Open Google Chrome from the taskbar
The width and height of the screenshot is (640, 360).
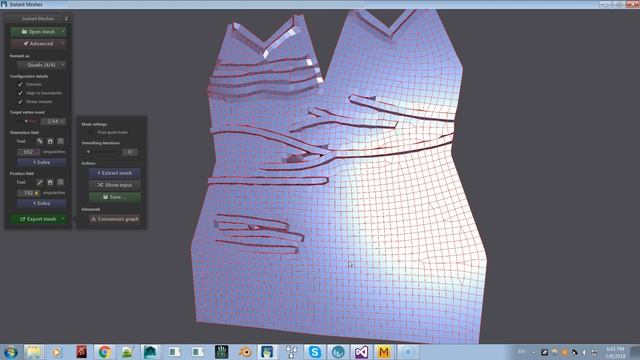pyautogui.click(x=104, y=352)
